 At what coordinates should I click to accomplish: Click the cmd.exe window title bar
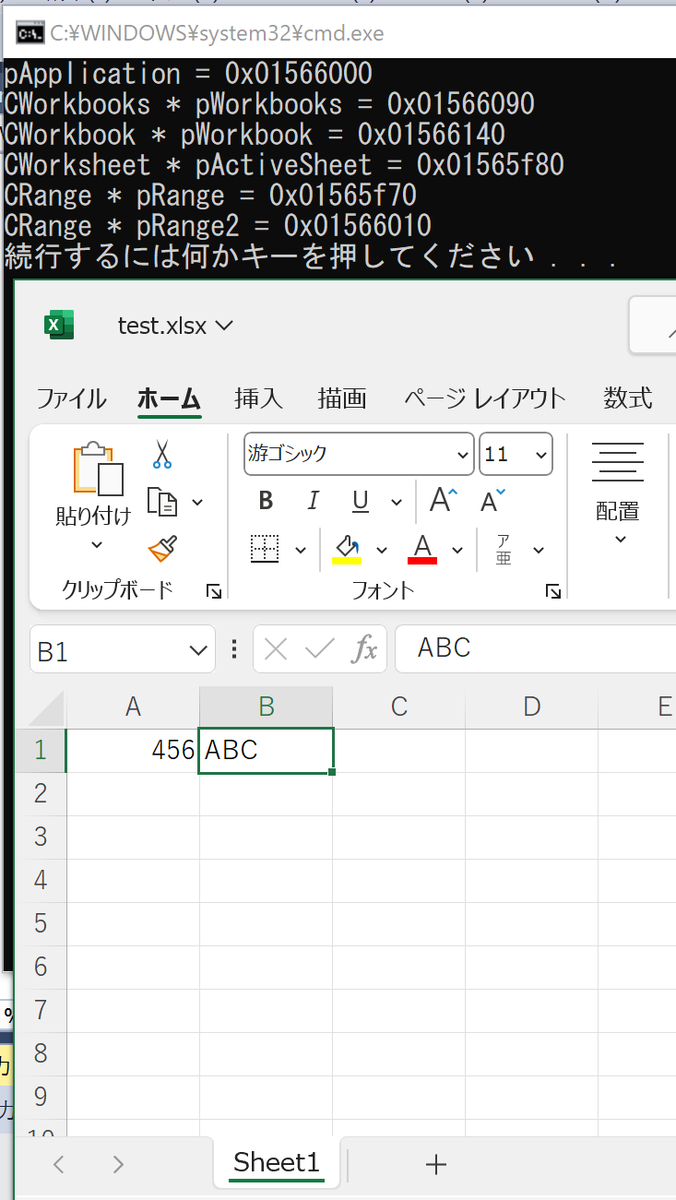[x=340, y=34]
